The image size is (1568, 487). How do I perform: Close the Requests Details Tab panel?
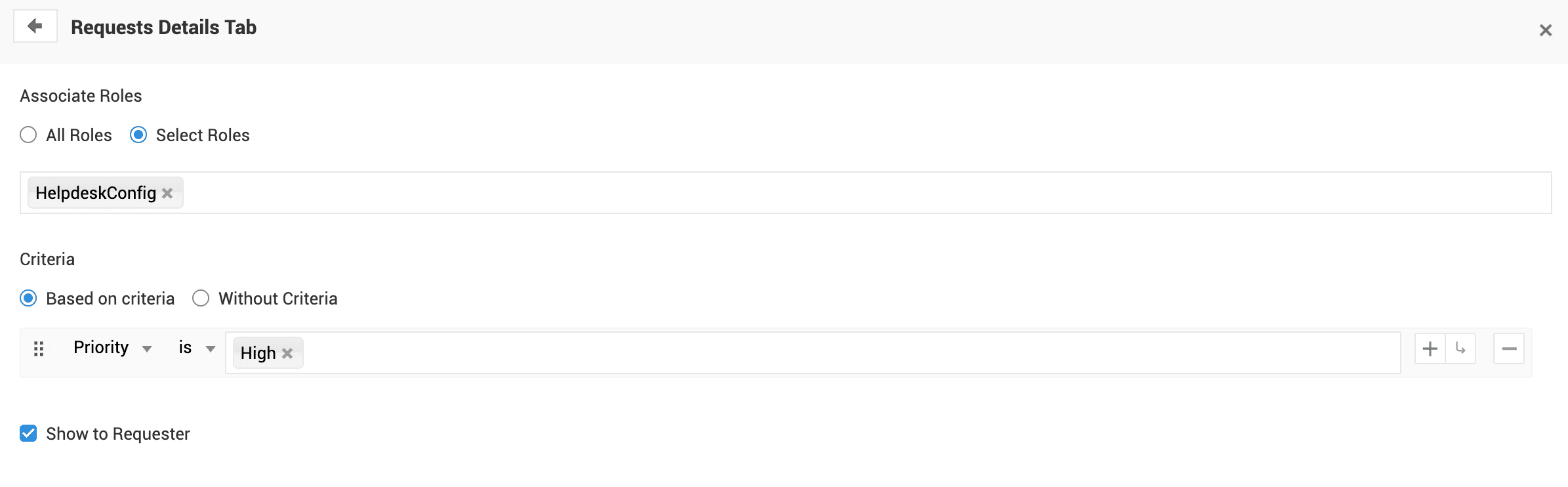tap(1545, 30)
